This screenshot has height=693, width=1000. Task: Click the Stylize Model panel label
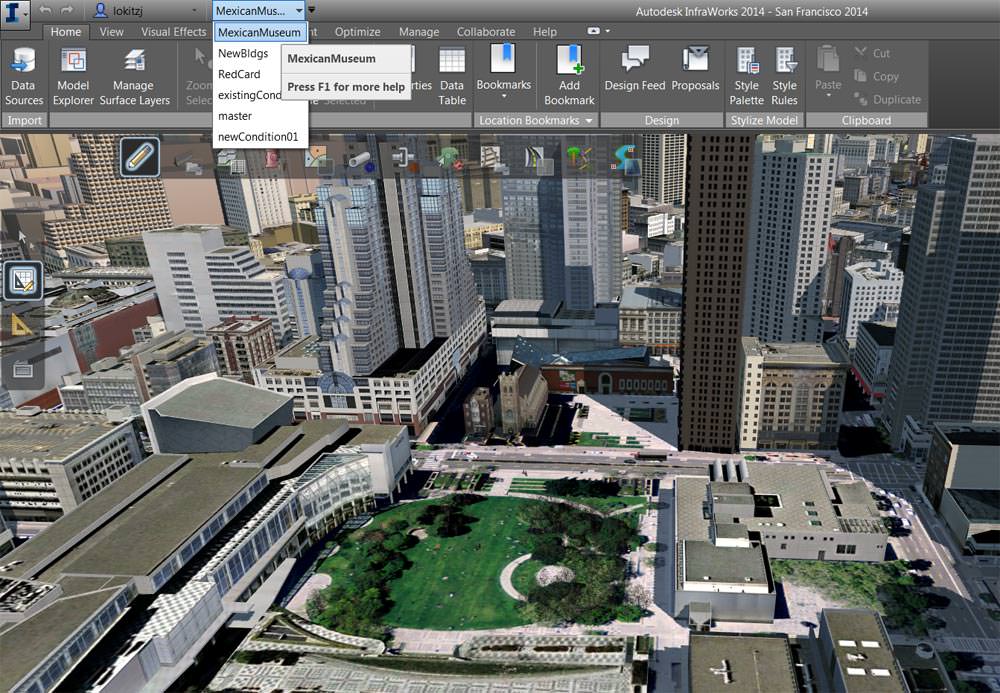764,120
